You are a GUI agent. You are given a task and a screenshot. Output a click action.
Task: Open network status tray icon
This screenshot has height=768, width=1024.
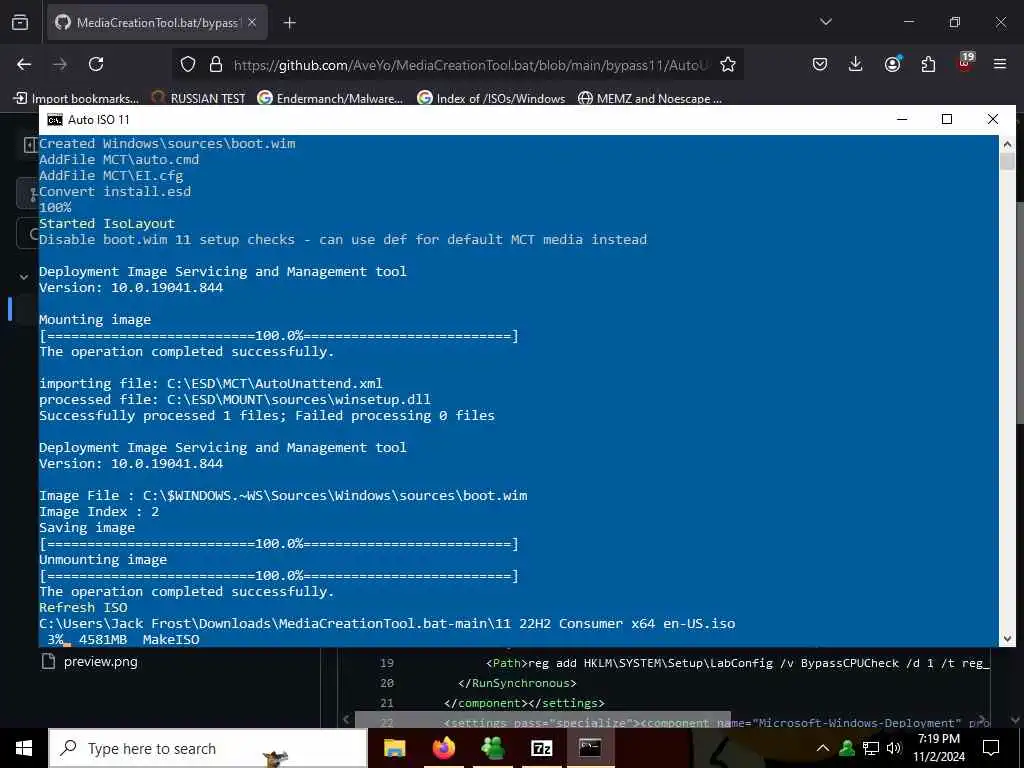coord(871,748)
